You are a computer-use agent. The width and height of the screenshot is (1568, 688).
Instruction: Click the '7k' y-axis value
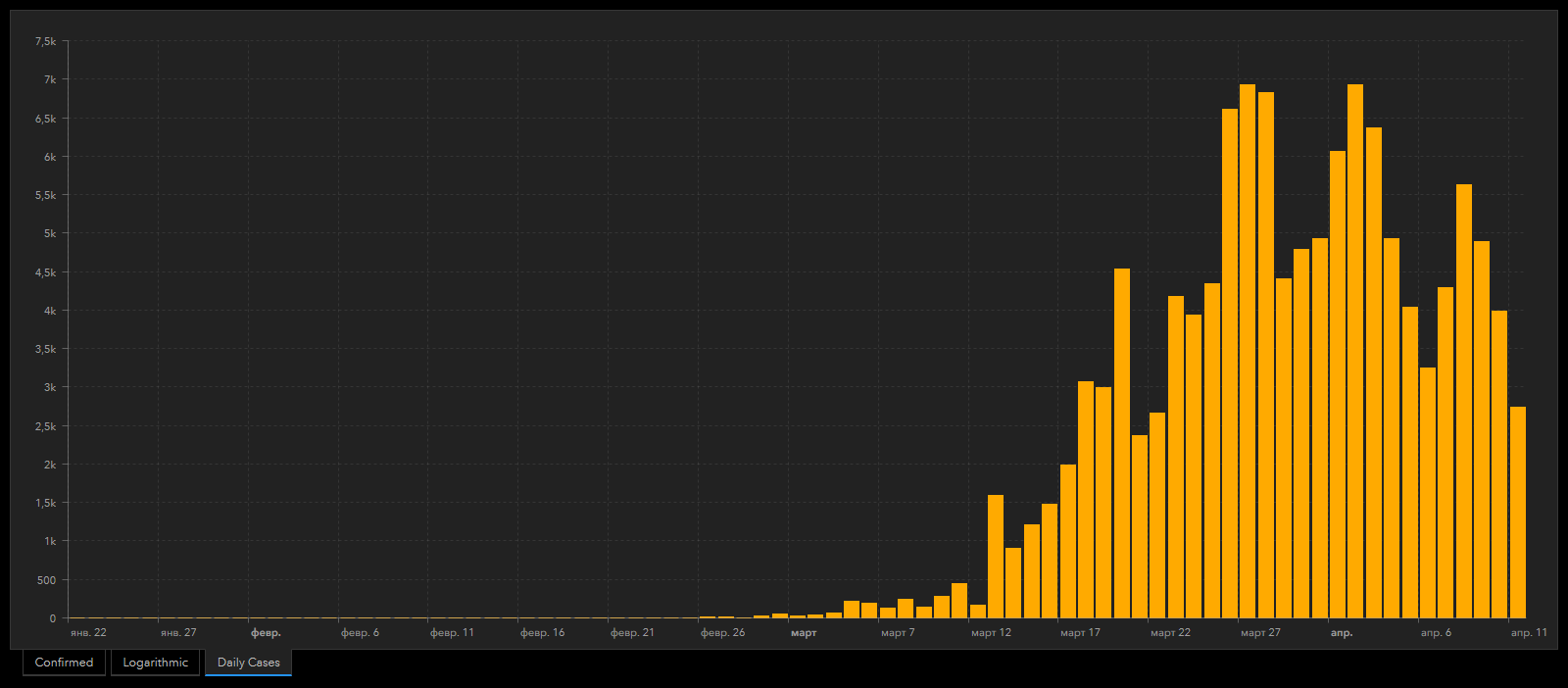[x=50, y=79]
